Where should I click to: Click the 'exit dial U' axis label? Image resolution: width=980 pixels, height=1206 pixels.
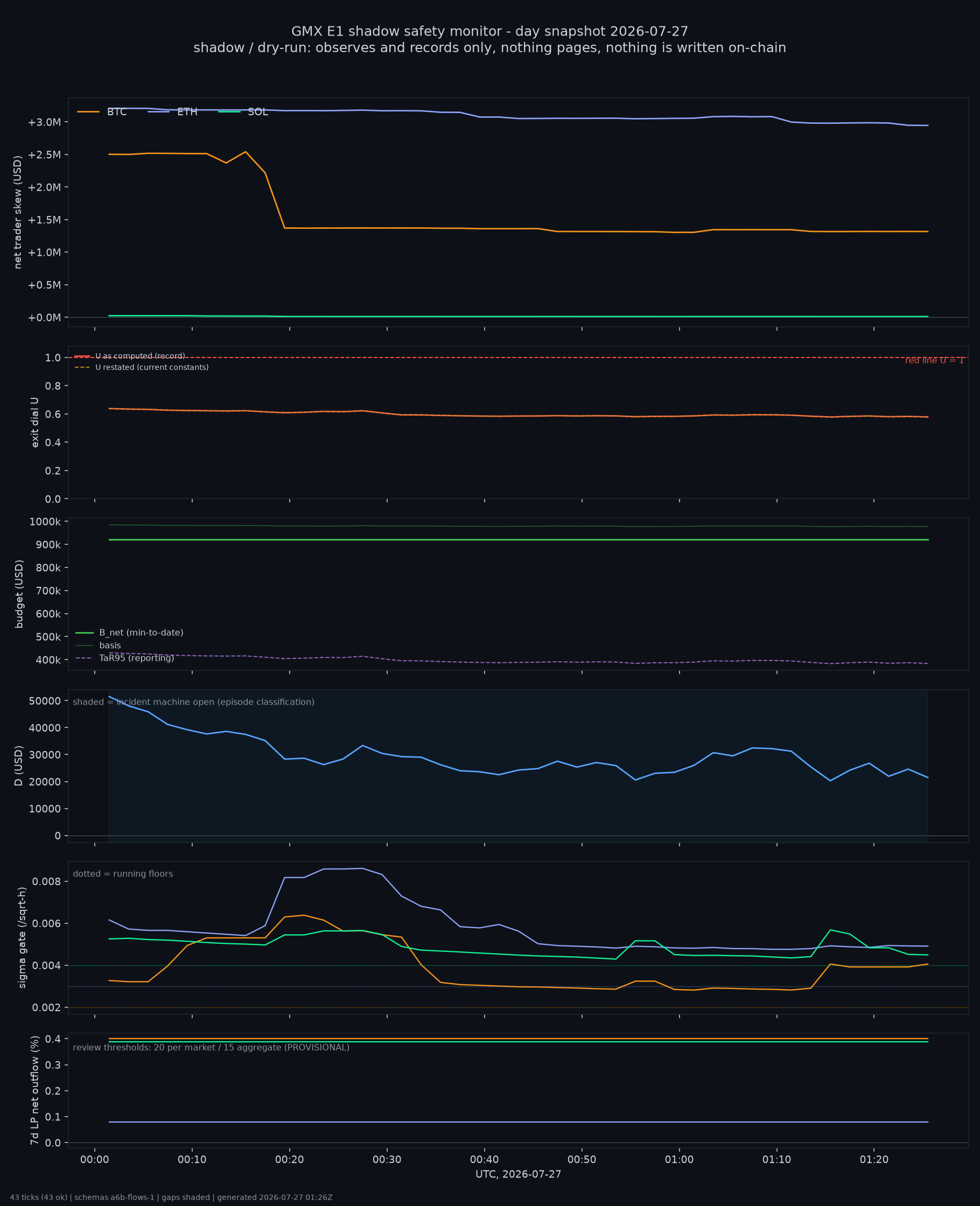(35, 422)
